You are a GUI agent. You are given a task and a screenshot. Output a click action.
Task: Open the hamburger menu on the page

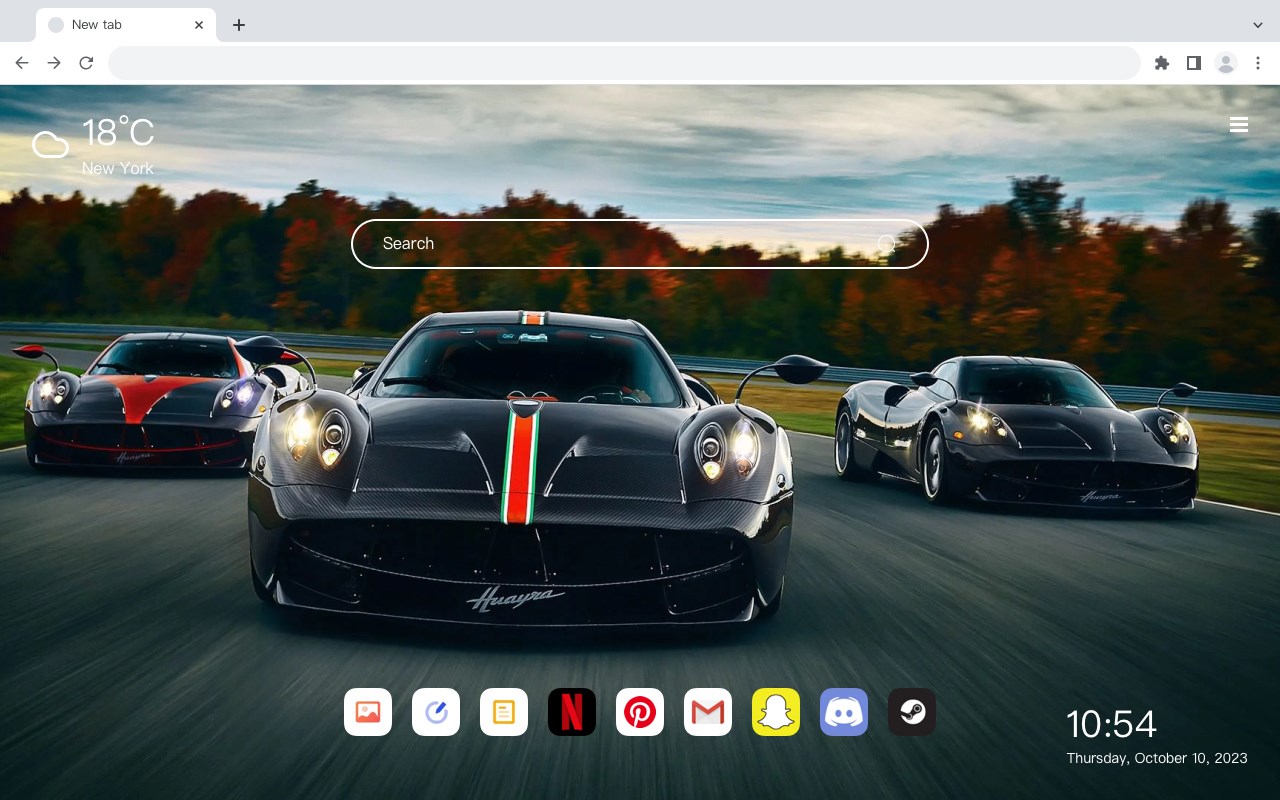point(1239,125)
